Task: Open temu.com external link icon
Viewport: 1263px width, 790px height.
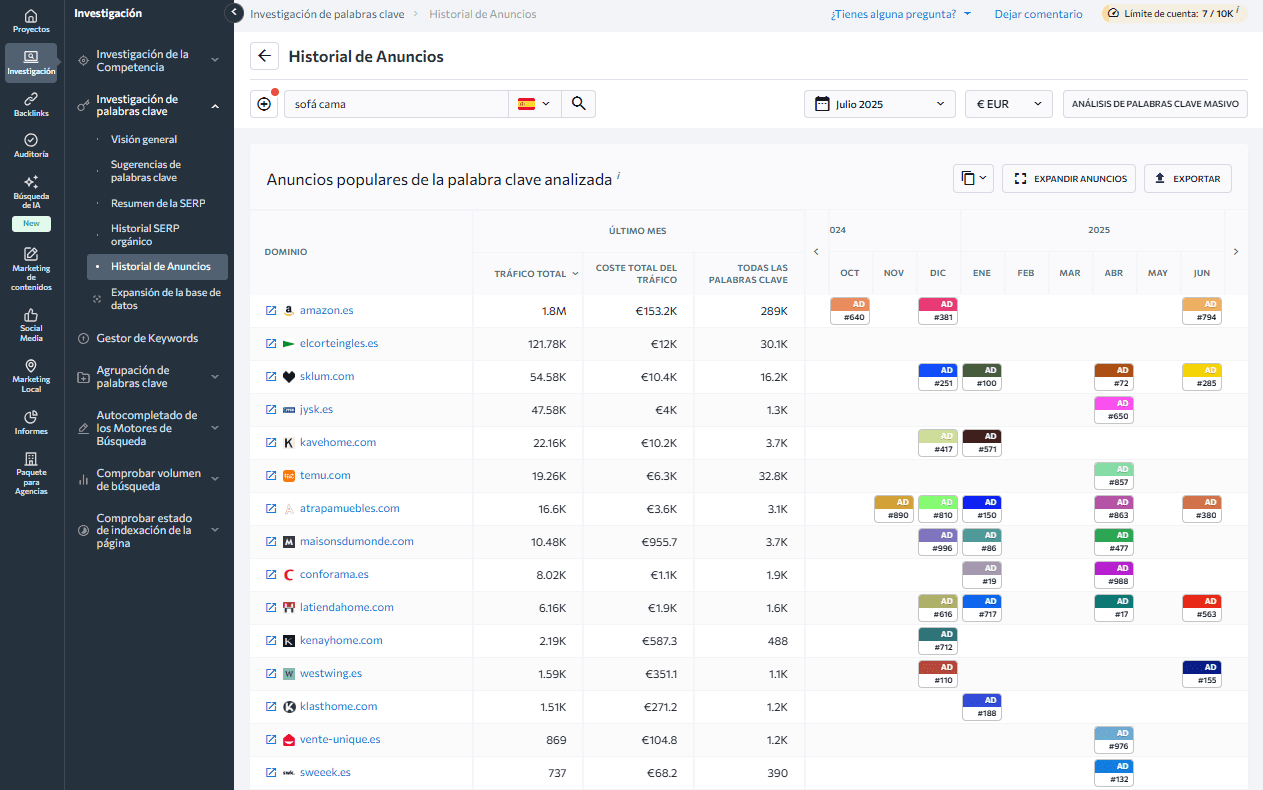Action: pos(271,476)
